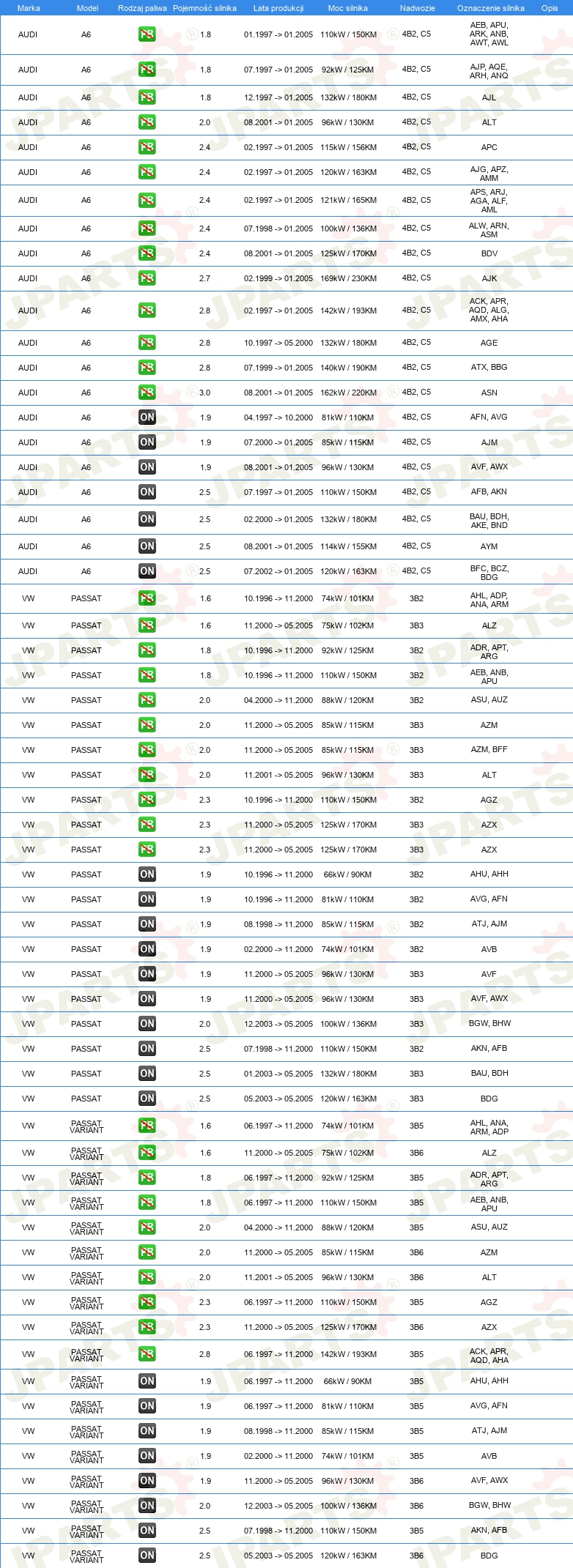
Task: Click the Nadwozie column header
Action: [x=417, y=8]
